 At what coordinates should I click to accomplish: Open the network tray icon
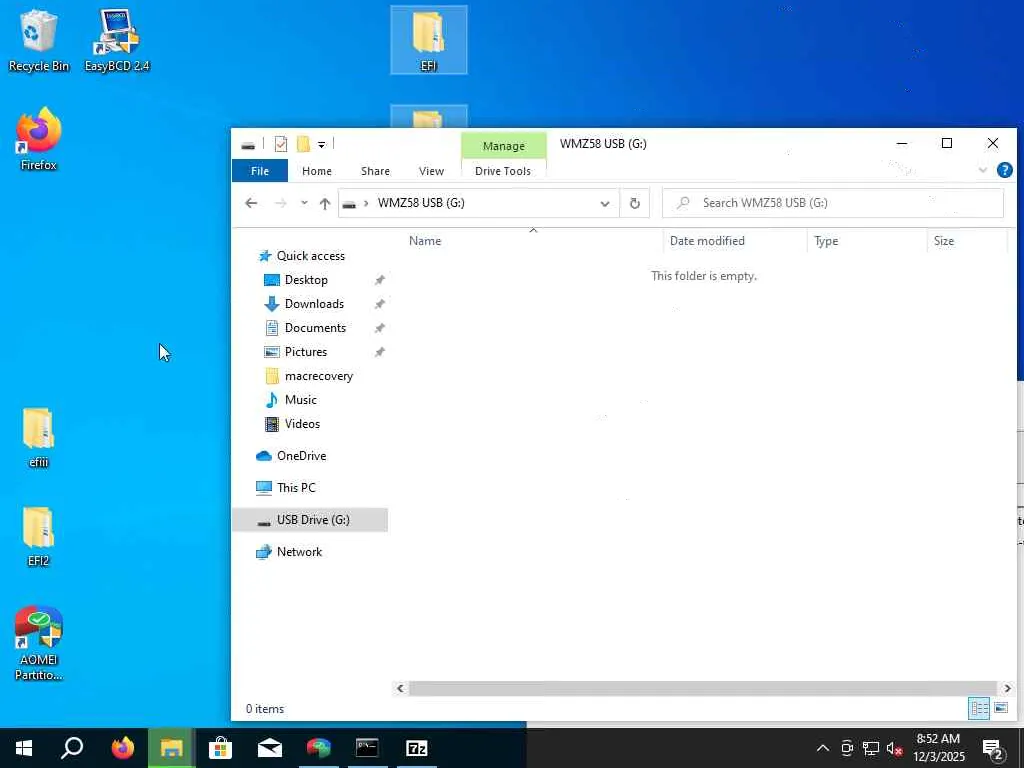pos(871,748)
